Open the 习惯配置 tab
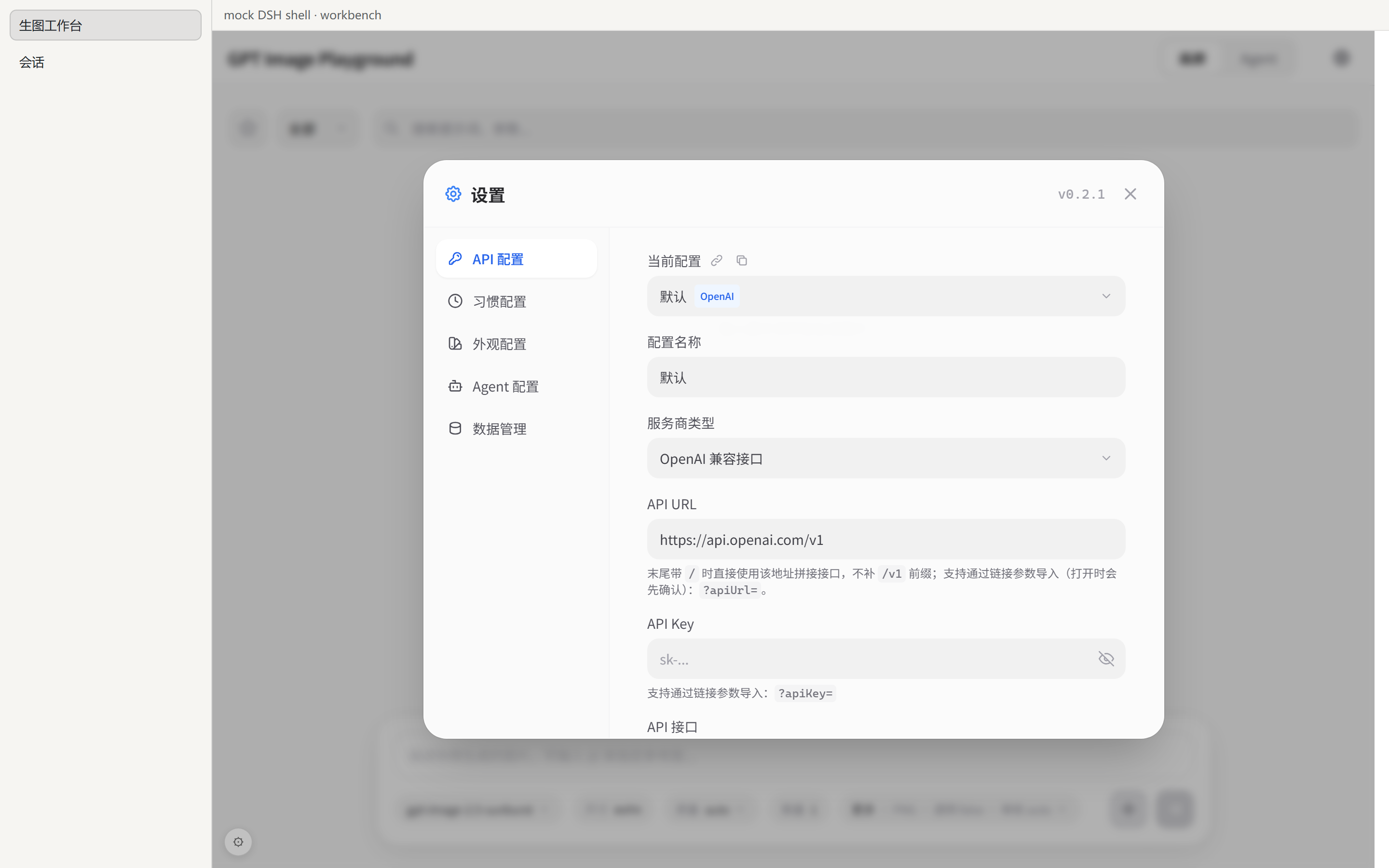The height and width of the screenshot is (868, 1389). click(x=516, y=301)
